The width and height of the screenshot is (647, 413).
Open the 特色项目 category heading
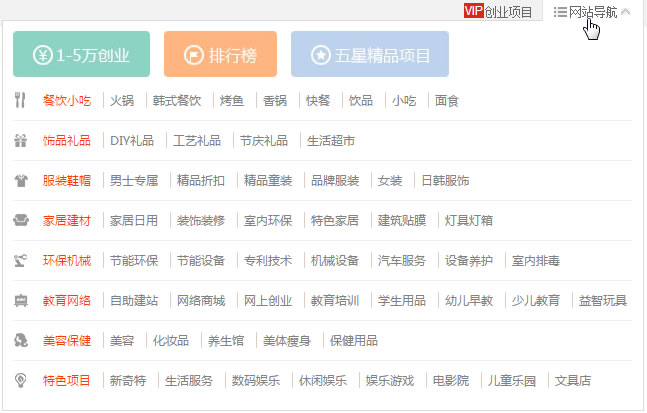point(67,380)
